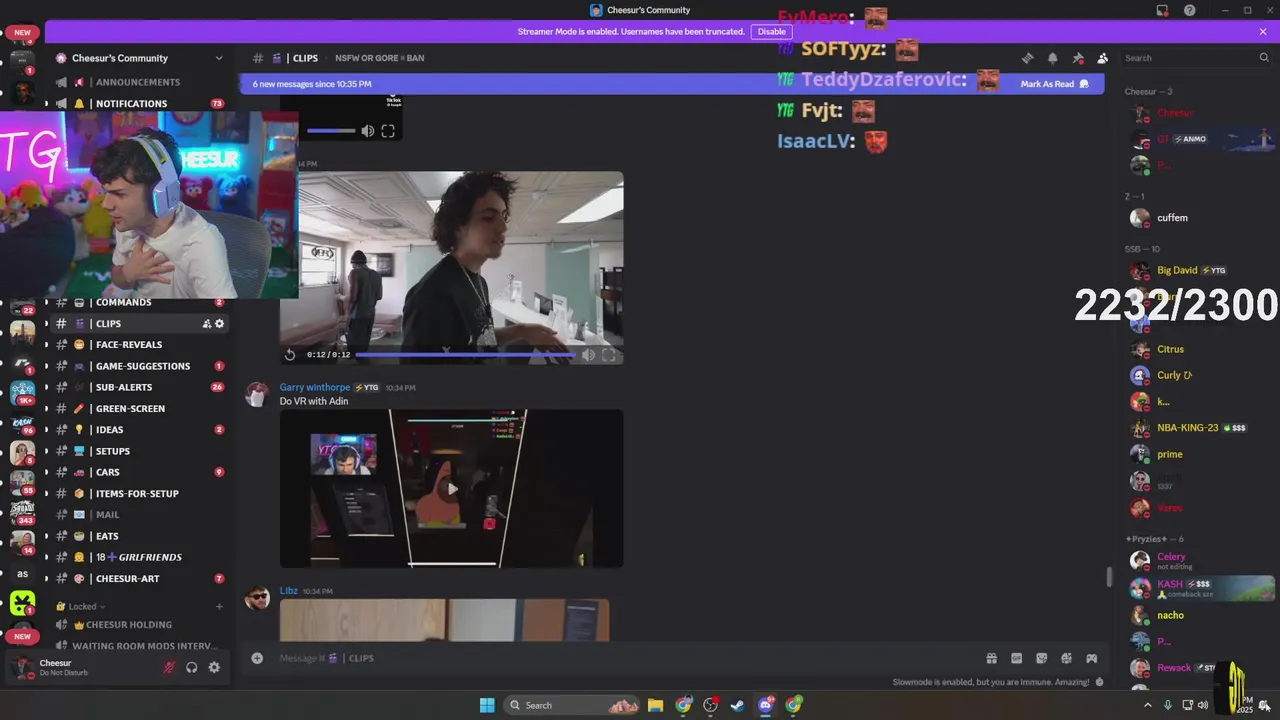Open the sticker picker
Image resolution: width=1280 pixels, height=720 pixels.
[x=1041, y=658]
